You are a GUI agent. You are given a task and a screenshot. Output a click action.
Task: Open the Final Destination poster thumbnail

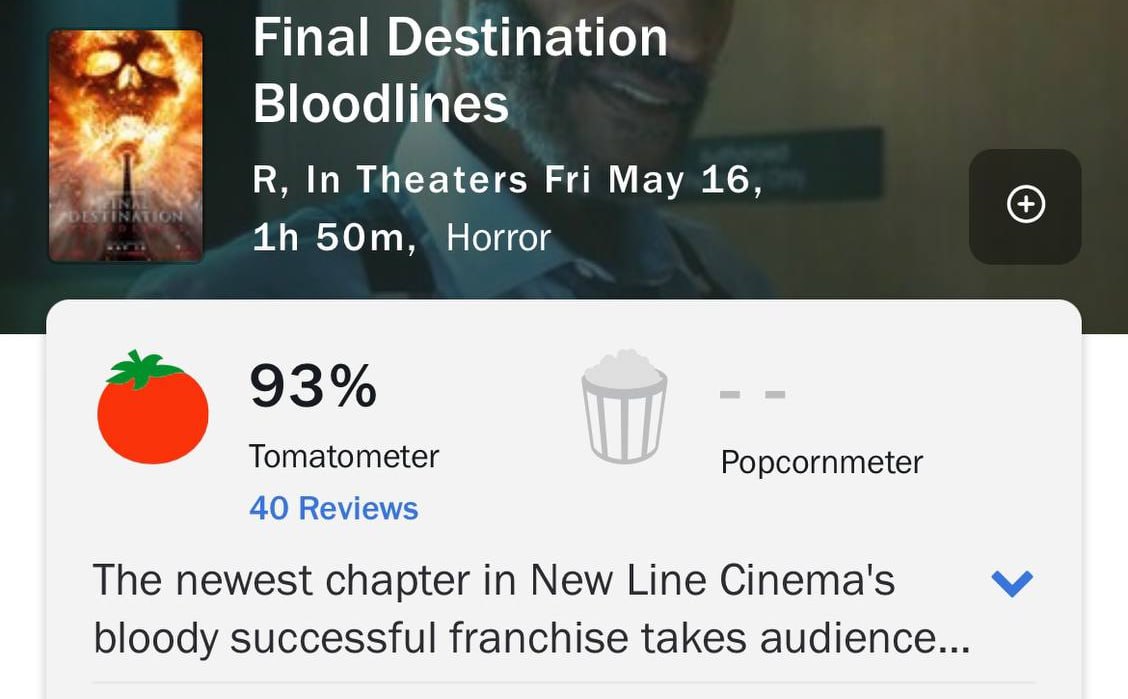tap(126, 146)
